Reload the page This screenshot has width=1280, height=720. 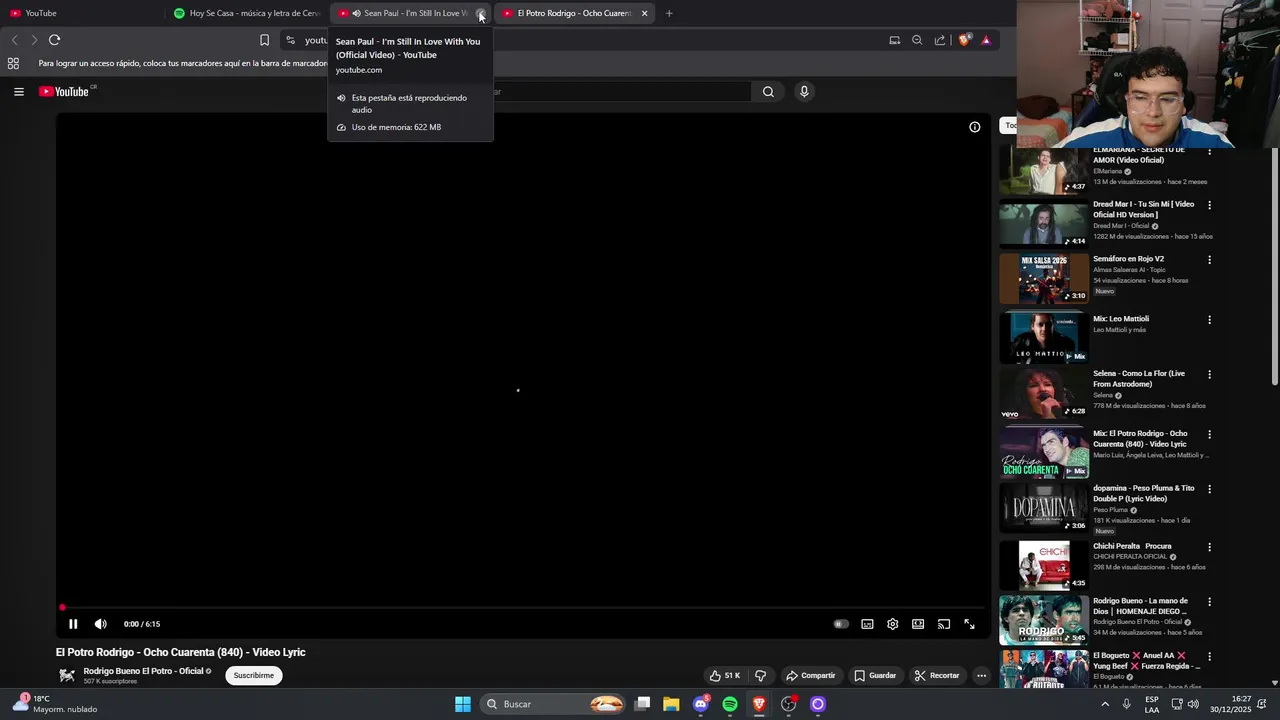click(x=54, y=40)
